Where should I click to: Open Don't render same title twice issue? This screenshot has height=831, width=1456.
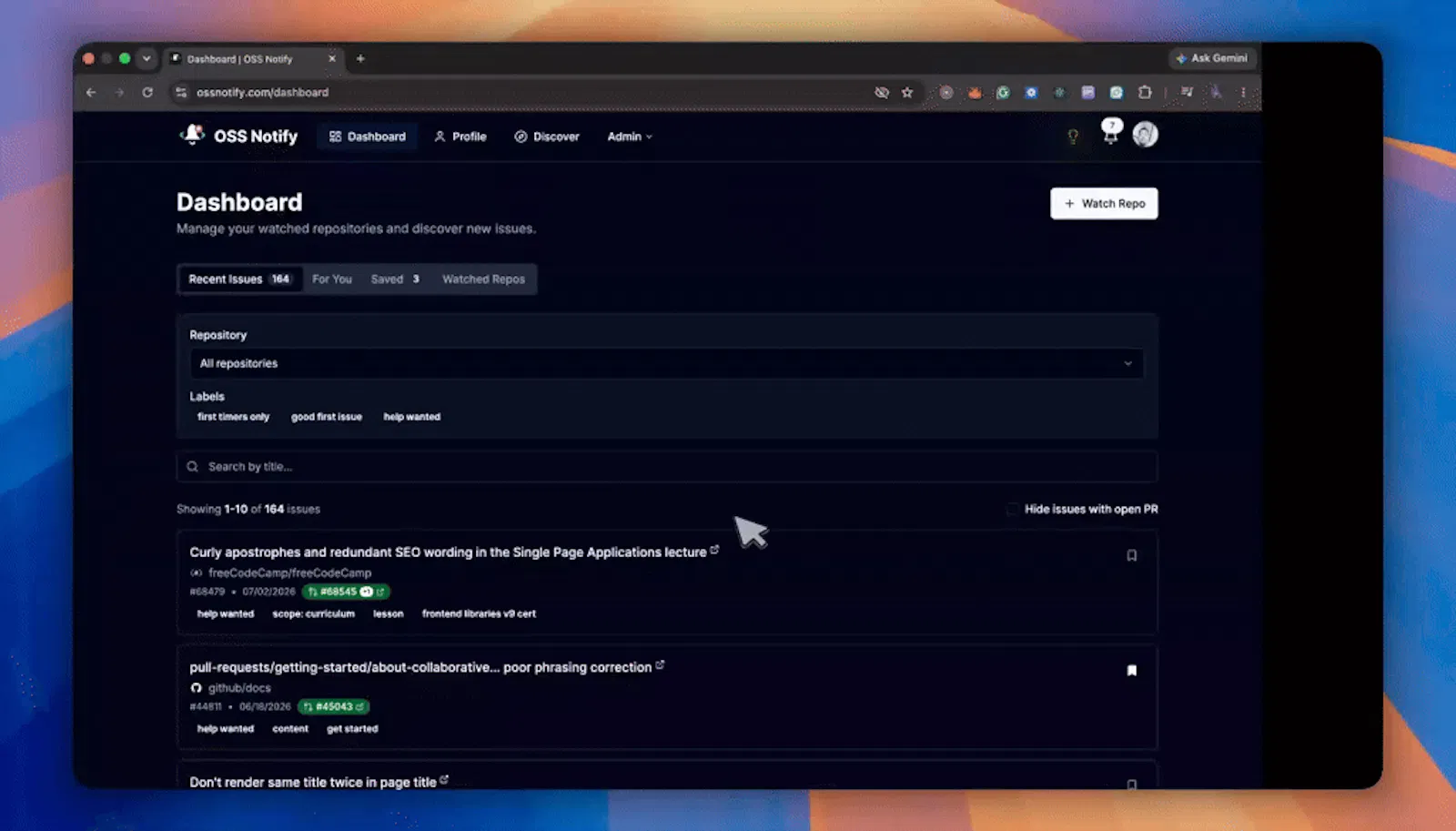tap(313, 782)
